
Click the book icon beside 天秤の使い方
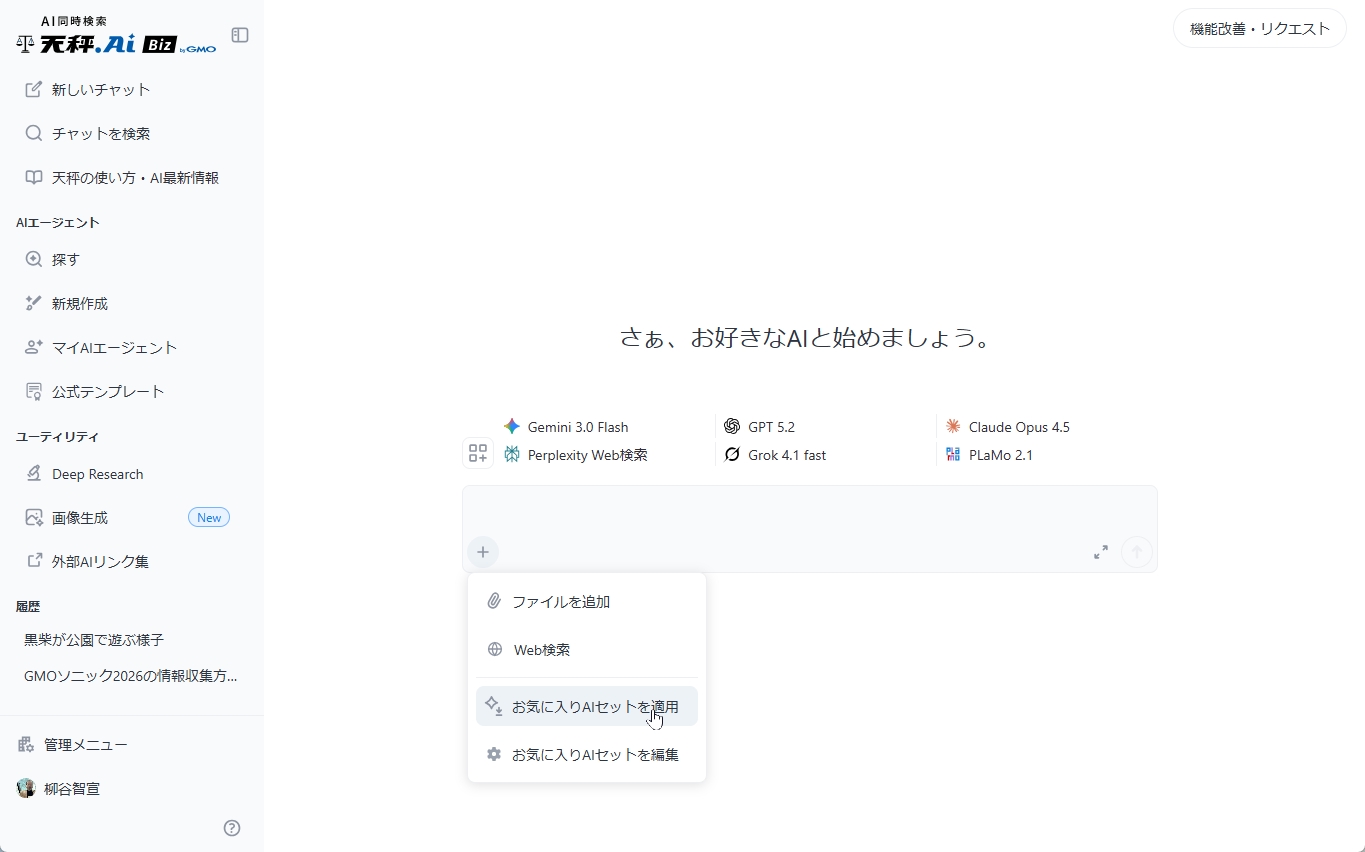tap(34, 177)
